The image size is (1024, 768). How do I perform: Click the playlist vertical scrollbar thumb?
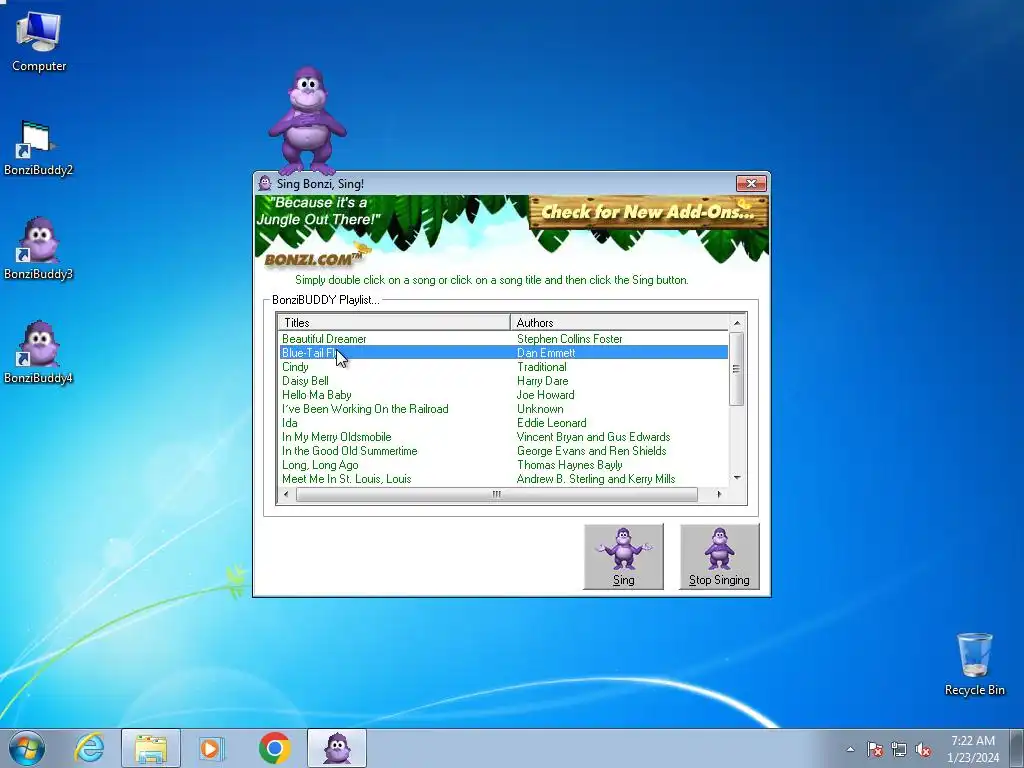coord(737,369)
